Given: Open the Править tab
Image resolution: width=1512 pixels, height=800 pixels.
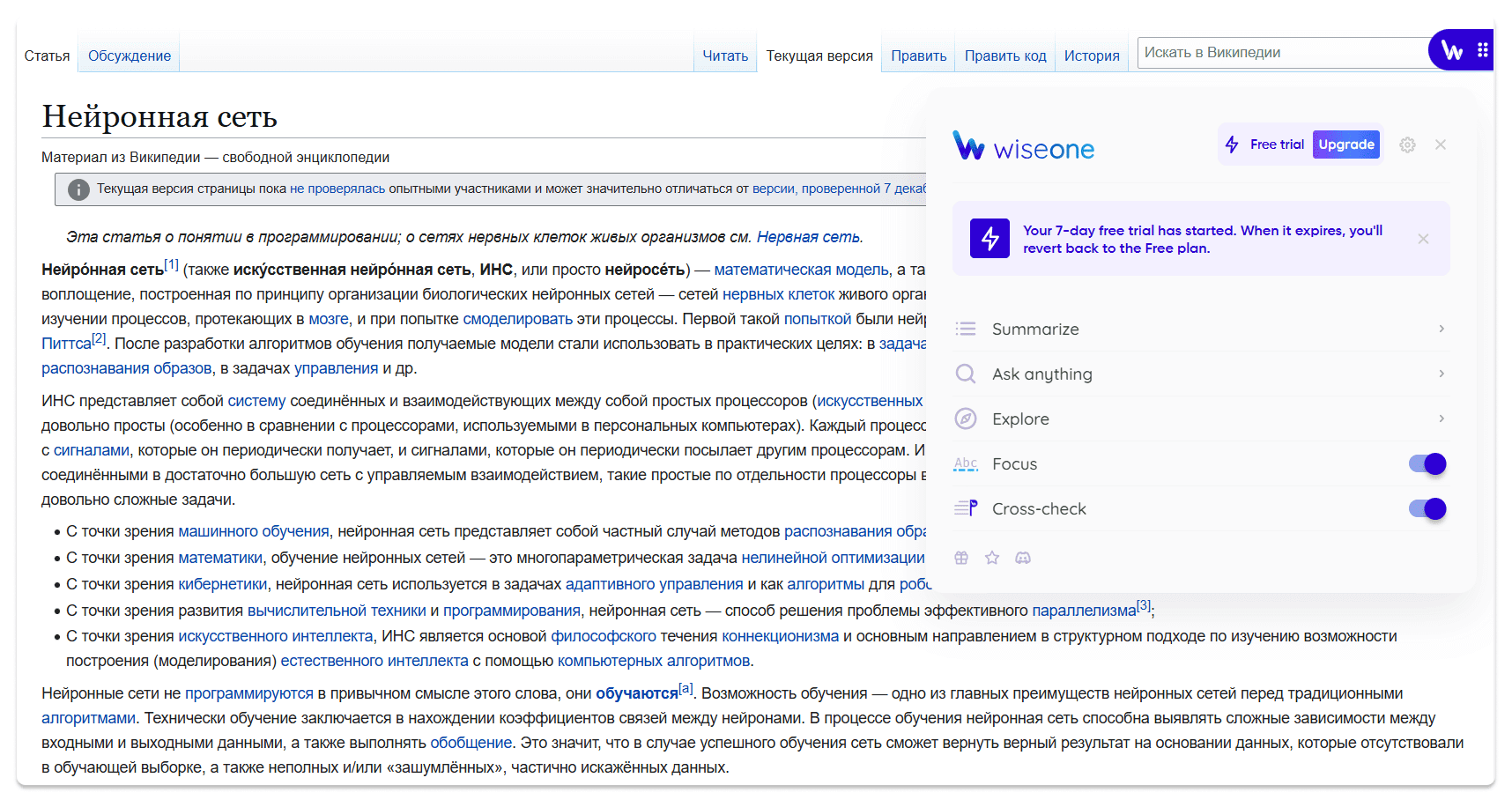Looking at the screenshot, I should point(919,56).
